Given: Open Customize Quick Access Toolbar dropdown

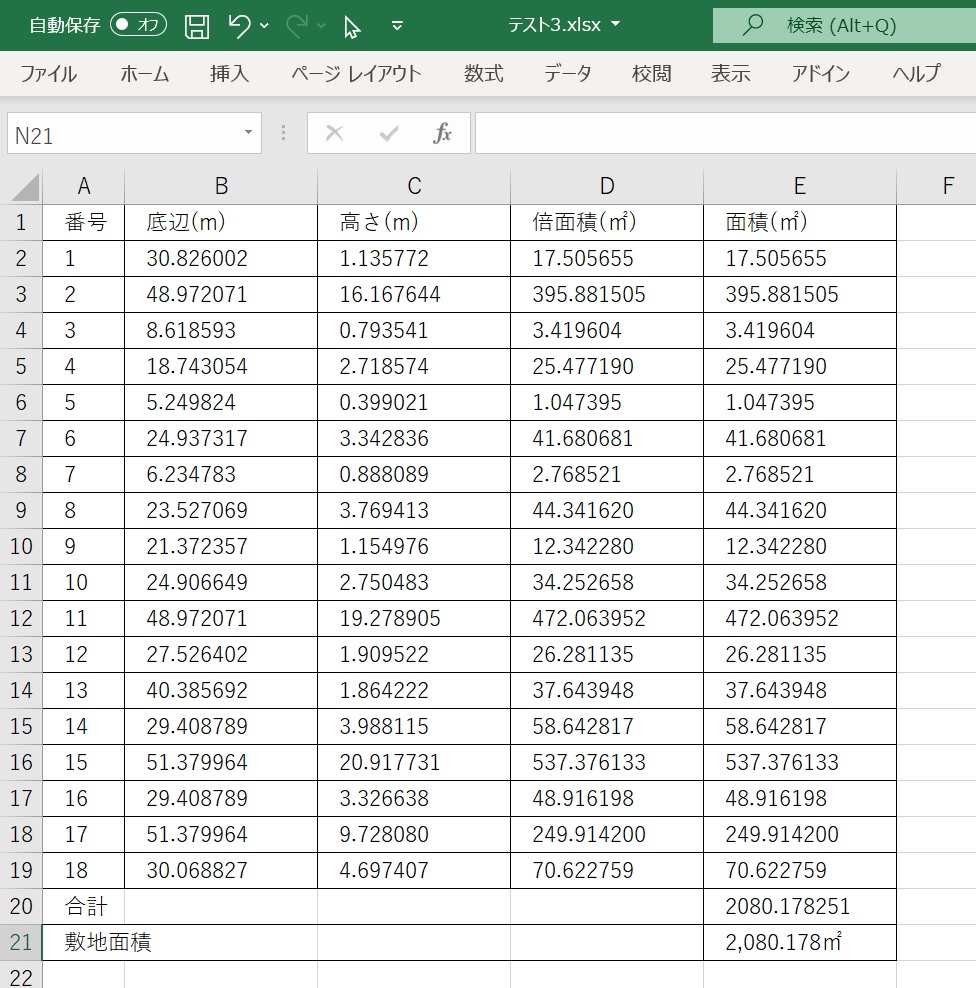Looking at the screenshot, I should coord(397,26).
